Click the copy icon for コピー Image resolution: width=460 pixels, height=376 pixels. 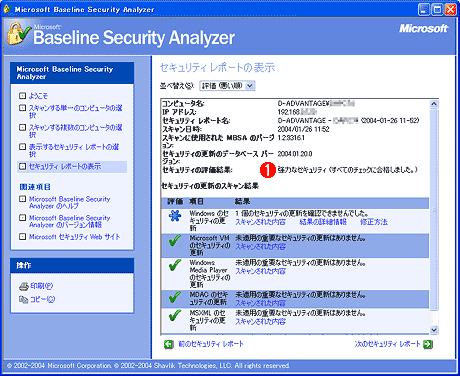click(23, 299)
